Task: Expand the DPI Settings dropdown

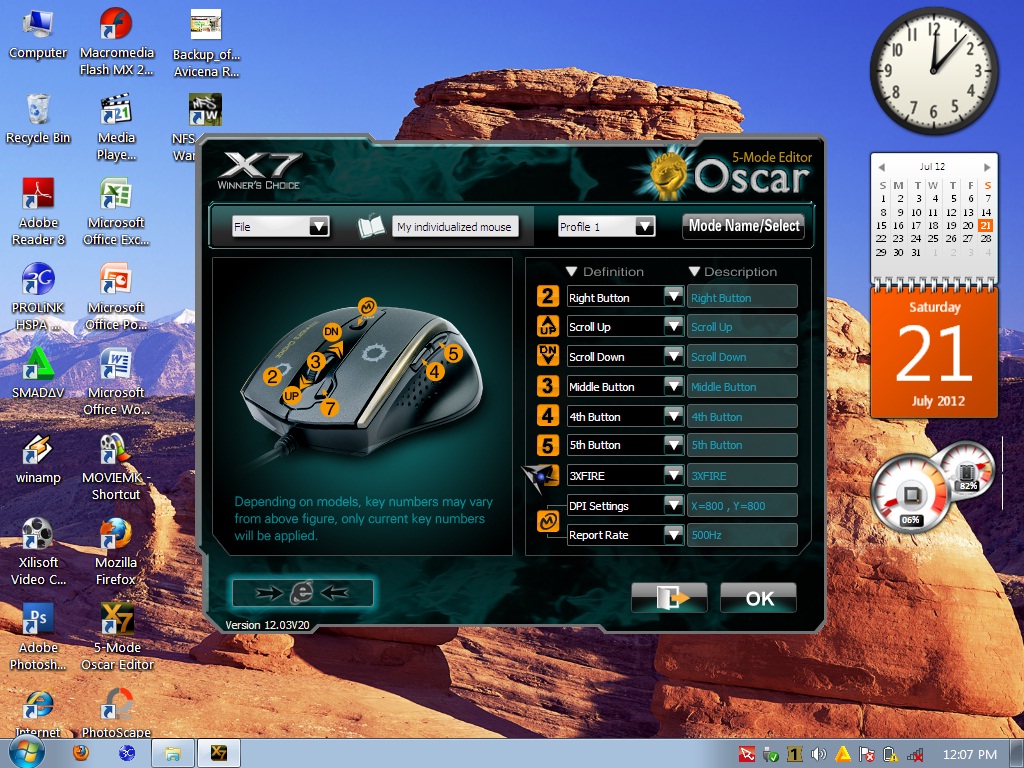Action: (x=674, y=505)
